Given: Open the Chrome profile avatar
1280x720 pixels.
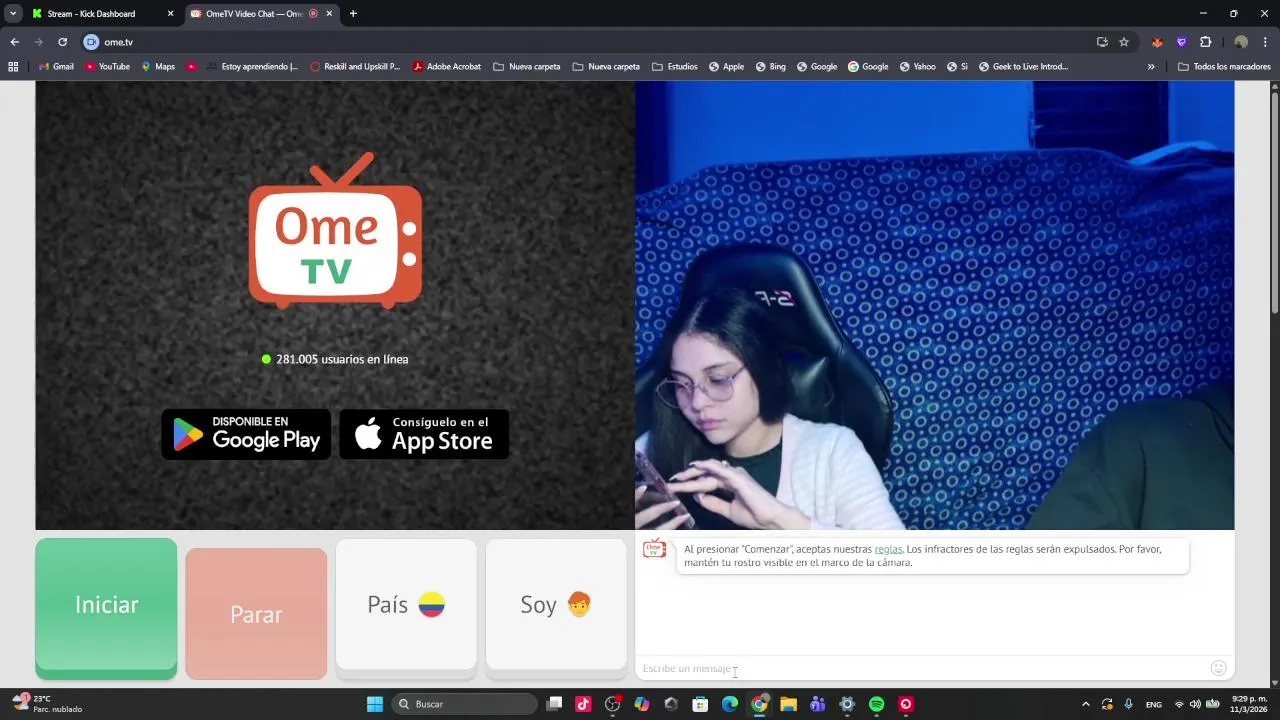Looking at the screenshot, I should click(x=1241, y=42).
